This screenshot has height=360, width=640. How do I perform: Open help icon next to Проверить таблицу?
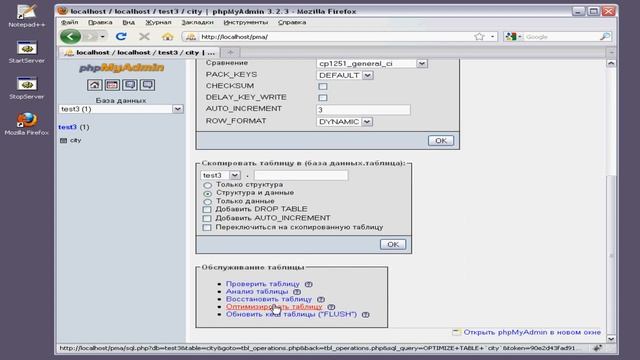(x=309, y=284)
